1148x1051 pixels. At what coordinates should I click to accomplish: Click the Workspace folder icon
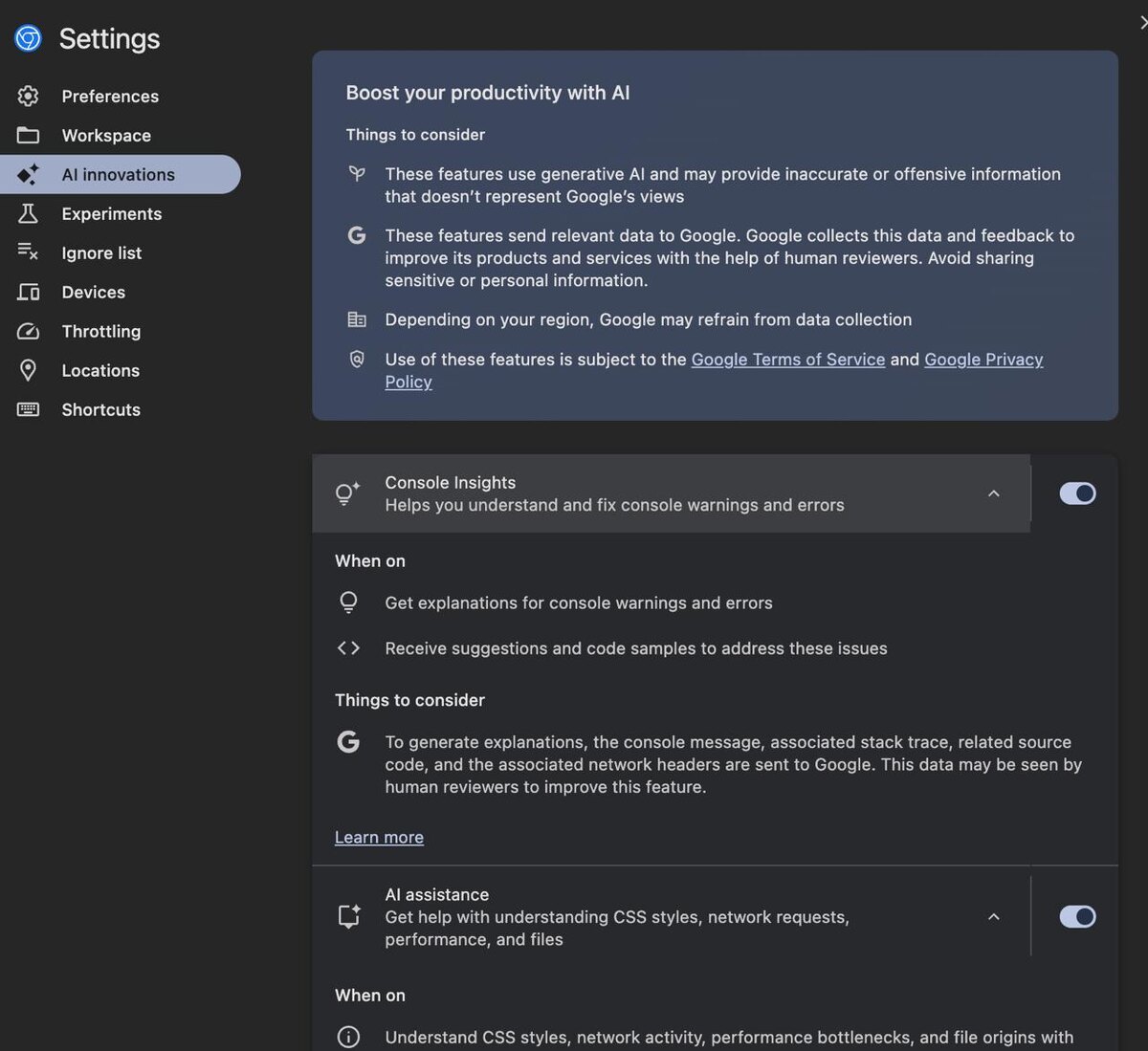(x=29, y=135)
